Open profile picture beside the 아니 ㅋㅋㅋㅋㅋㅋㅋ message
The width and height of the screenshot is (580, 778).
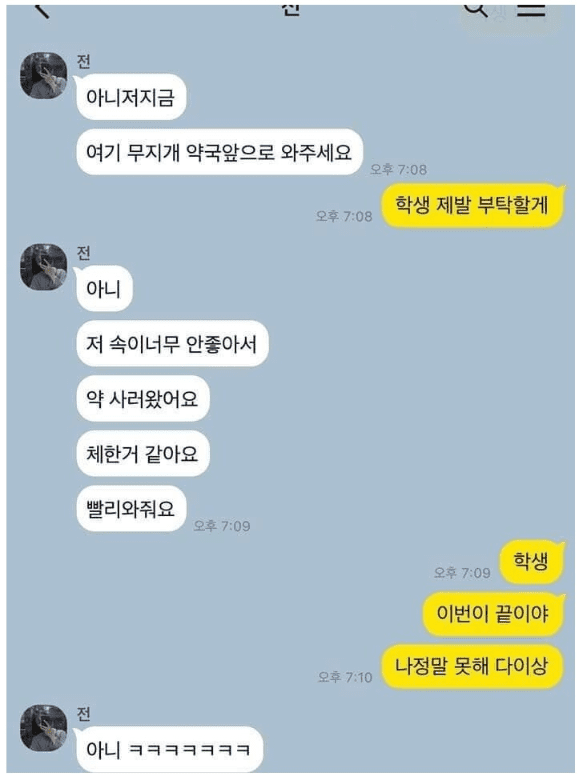pos(43,727)
